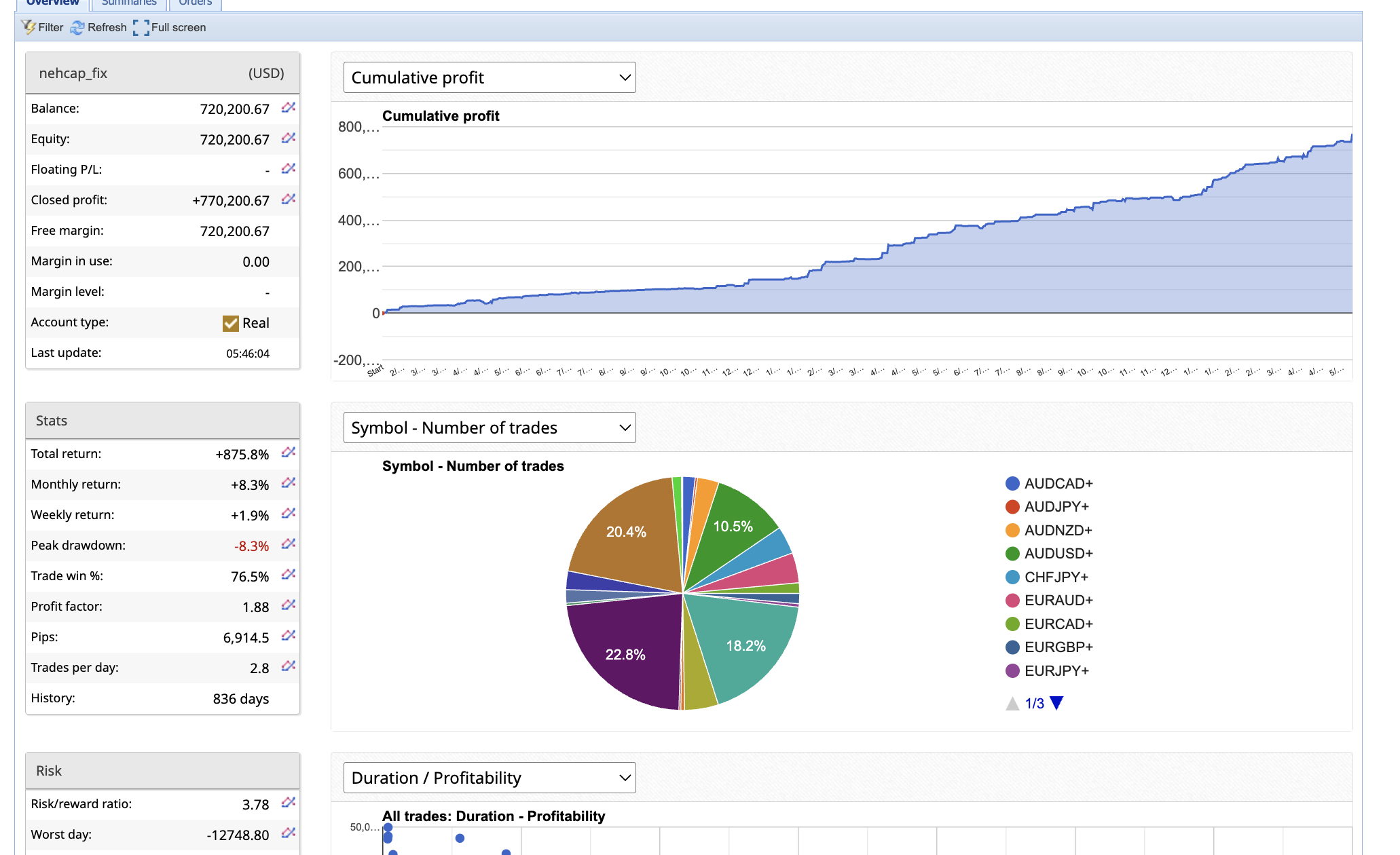The image size is (1400, 855).
Task: Switch to the Orders tab
Action: (196, 3)
